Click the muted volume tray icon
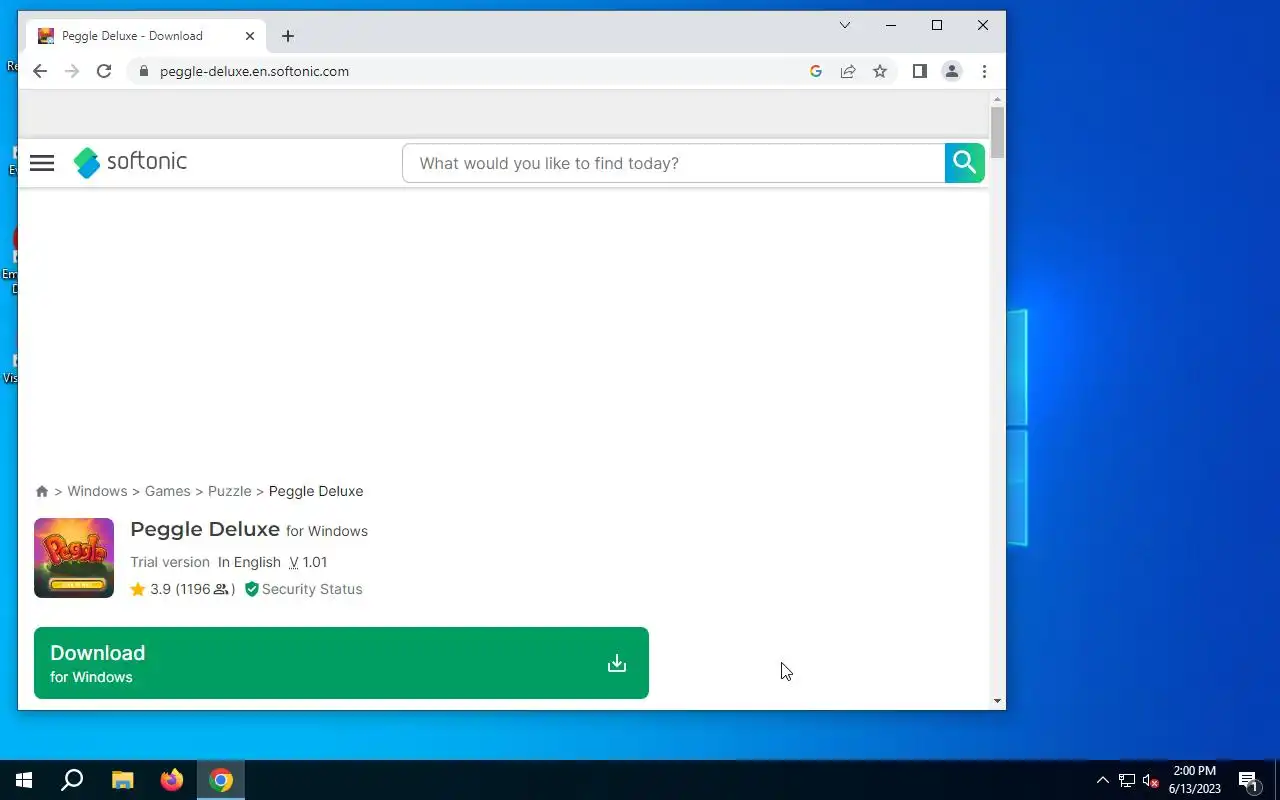Image resolution: width=1280 pixels, height=800 pixels. click(1151, 780)
